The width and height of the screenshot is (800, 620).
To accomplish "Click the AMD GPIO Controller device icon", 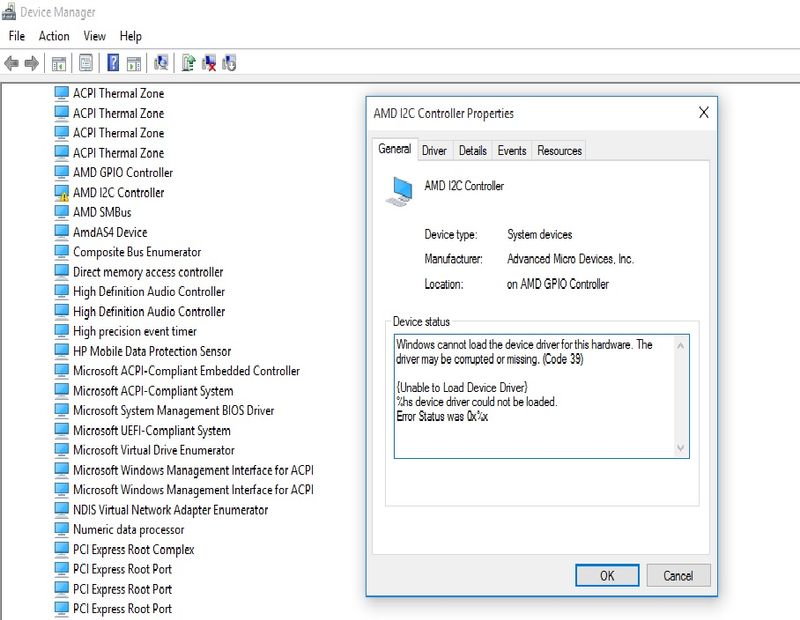I will [61, 172].
